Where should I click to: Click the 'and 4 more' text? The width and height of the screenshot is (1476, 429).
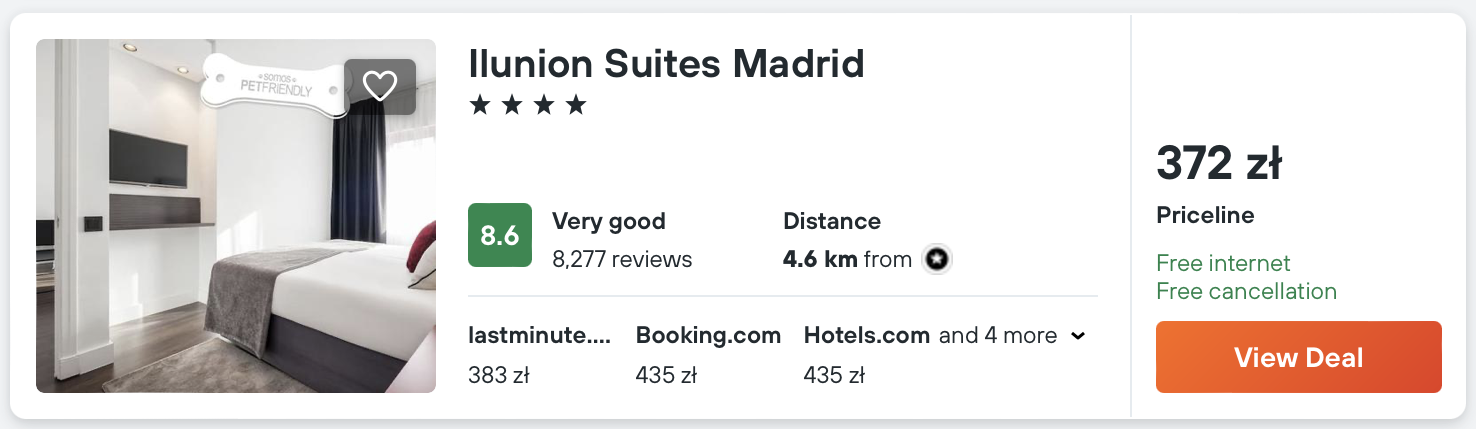pyautogui.click(x=997, y=336)
